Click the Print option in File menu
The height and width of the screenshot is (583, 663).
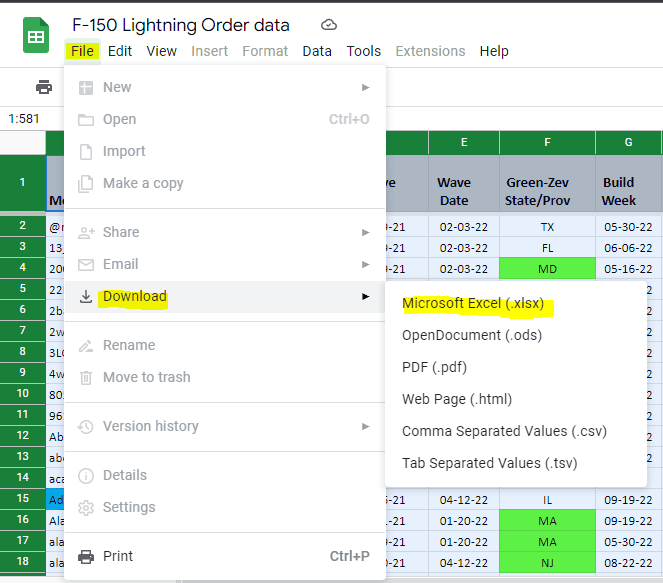point(118,556)
